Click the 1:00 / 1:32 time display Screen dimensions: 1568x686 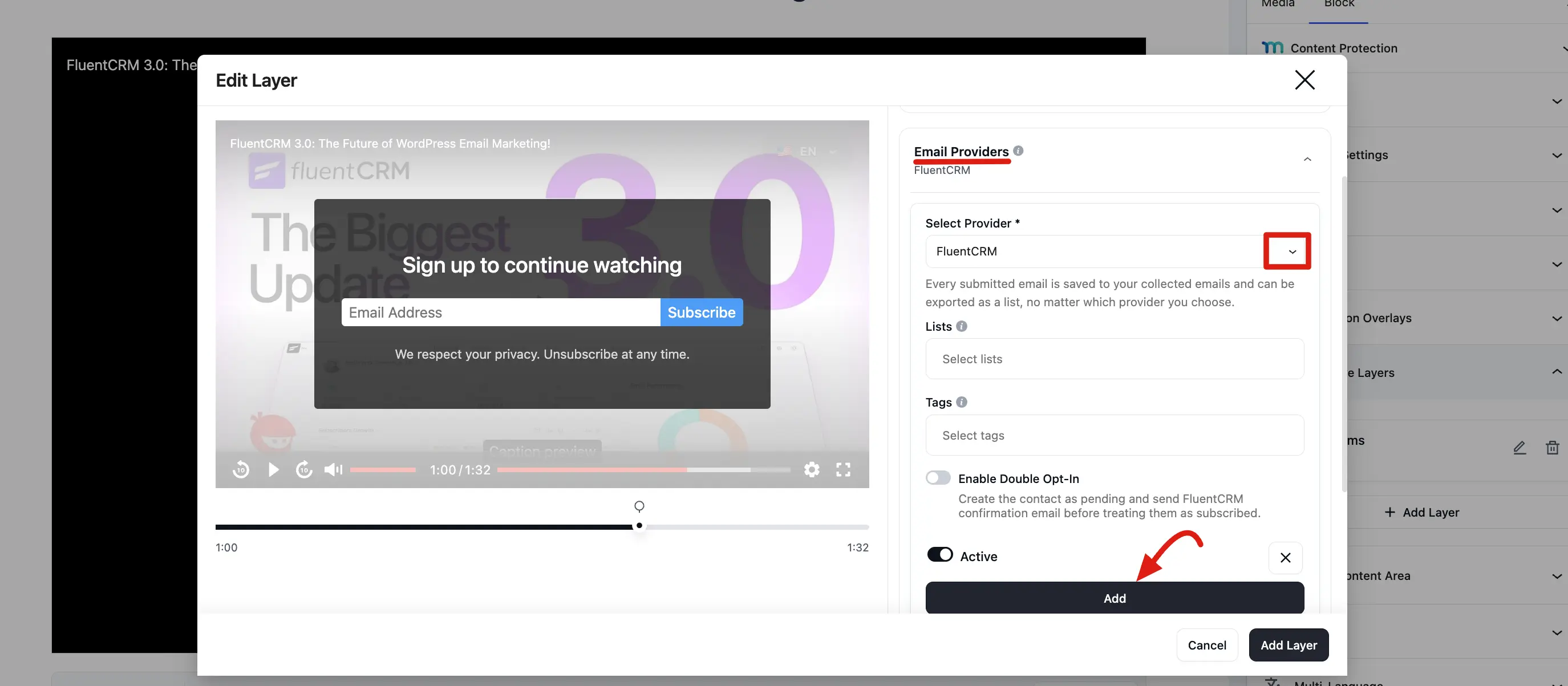(x=460, y=470)
